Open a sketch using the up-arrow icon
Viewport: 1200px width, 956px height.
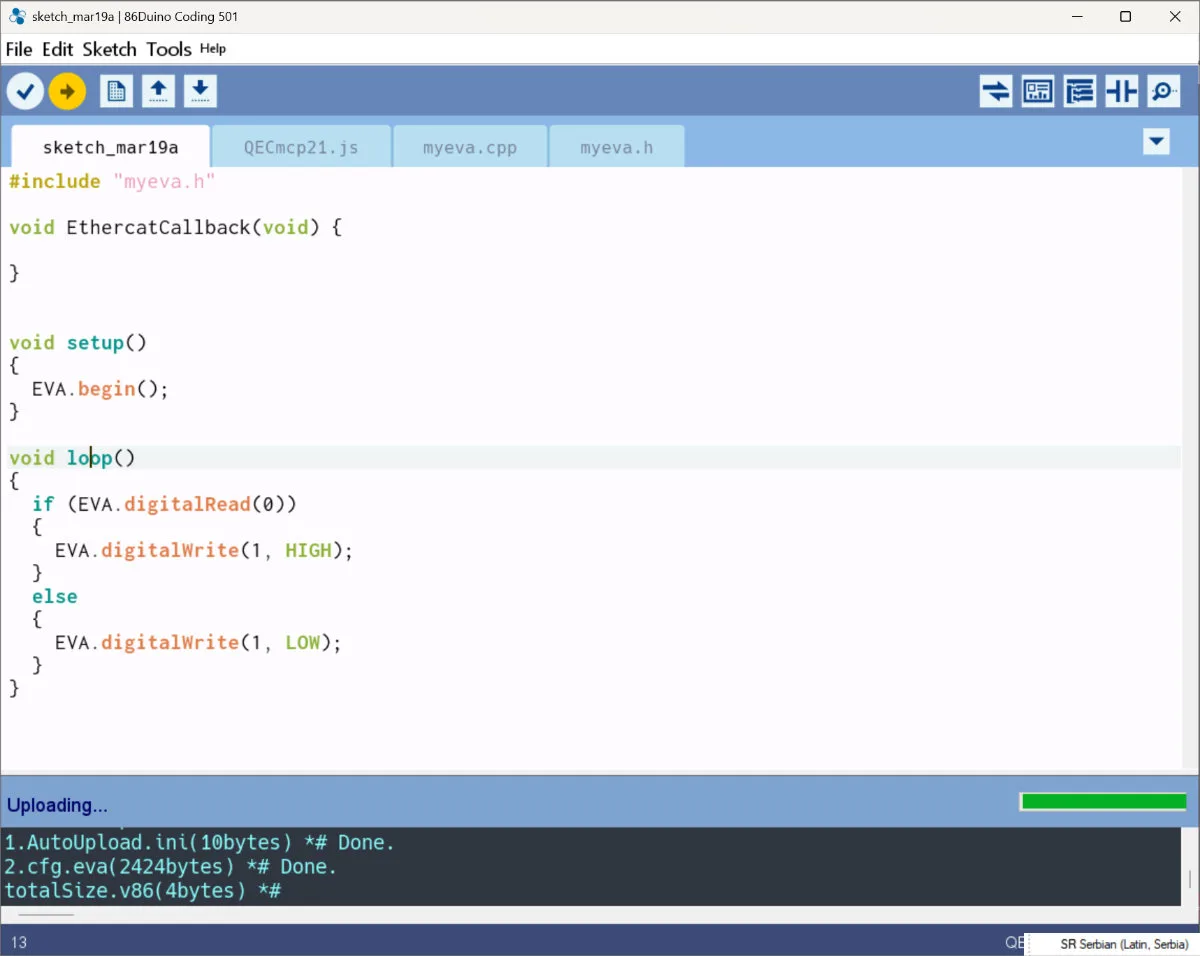point(158,92)
